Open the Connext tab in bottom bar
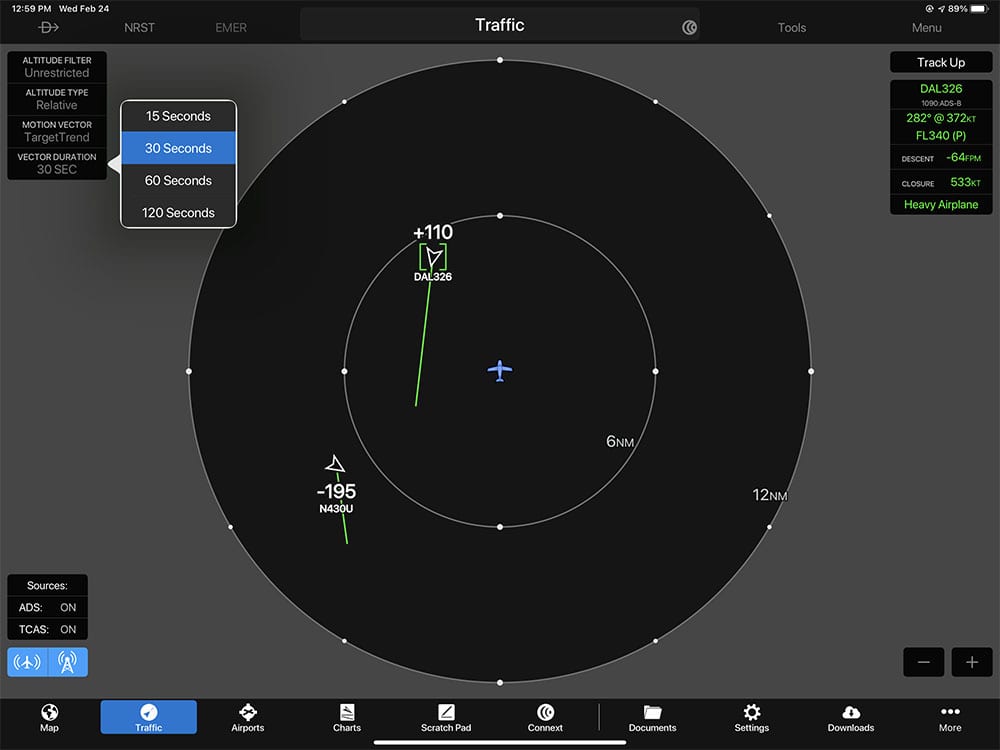The width and height of the screenshot is (1000, 750). 545,717
